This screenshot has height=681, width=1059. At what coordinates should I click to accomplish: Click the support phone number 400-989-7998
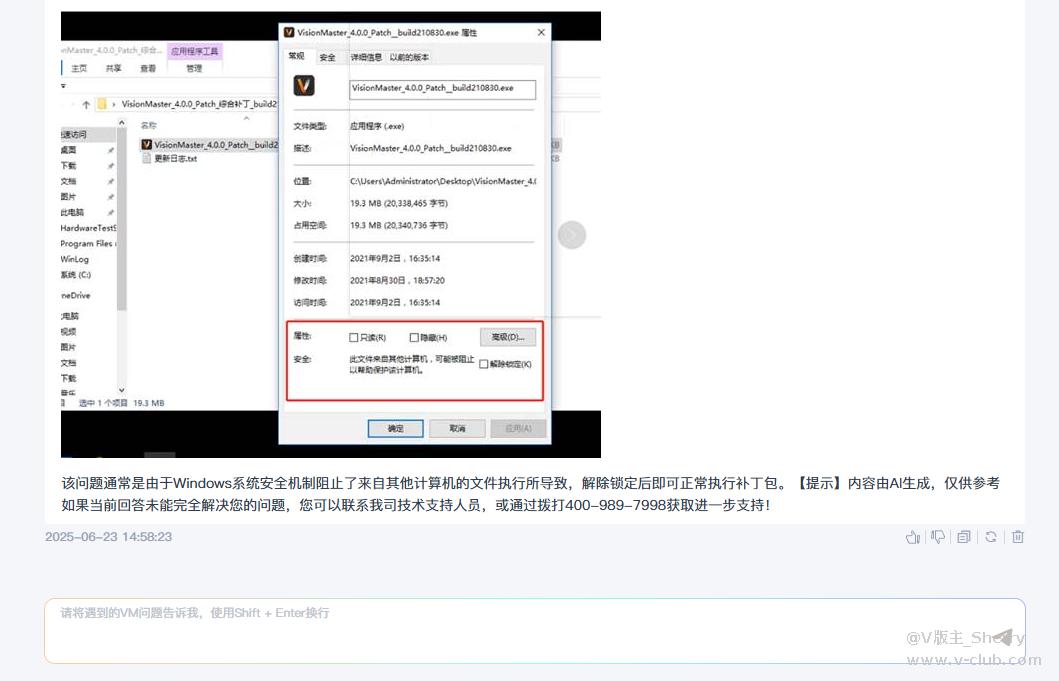(x=616, y=505)
